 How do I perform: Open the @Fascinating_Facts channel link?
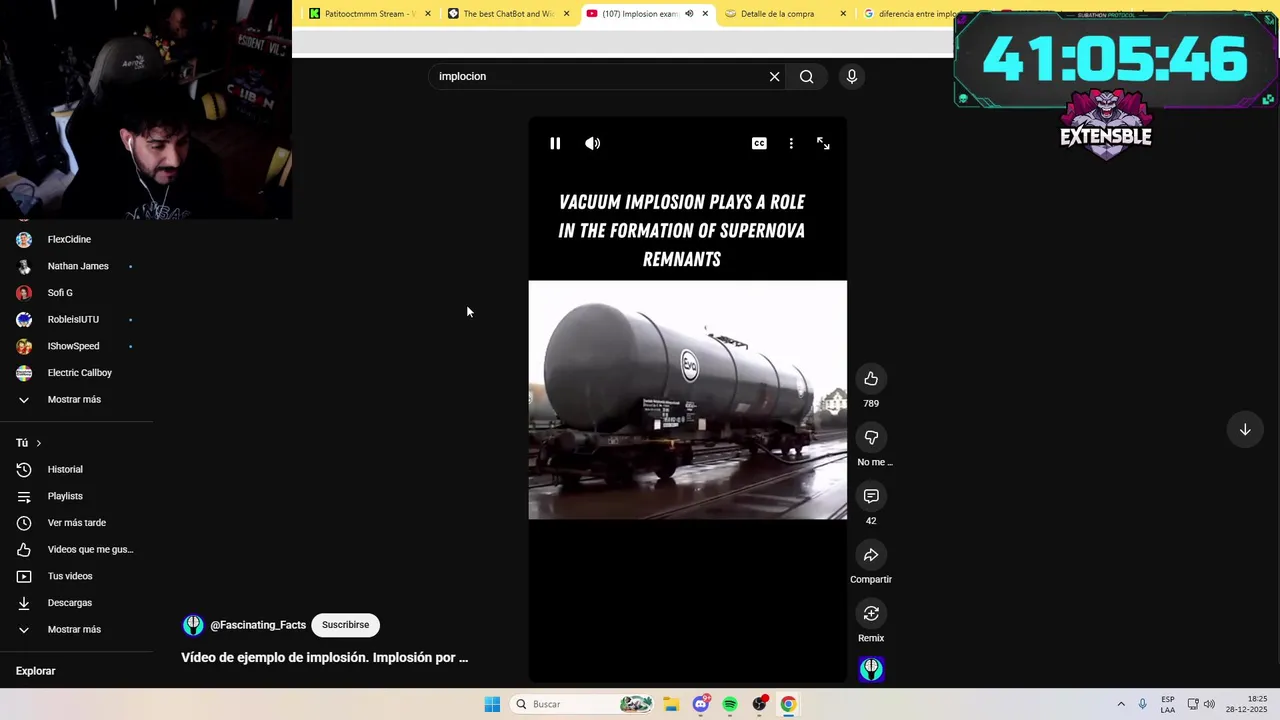(258, 625)
